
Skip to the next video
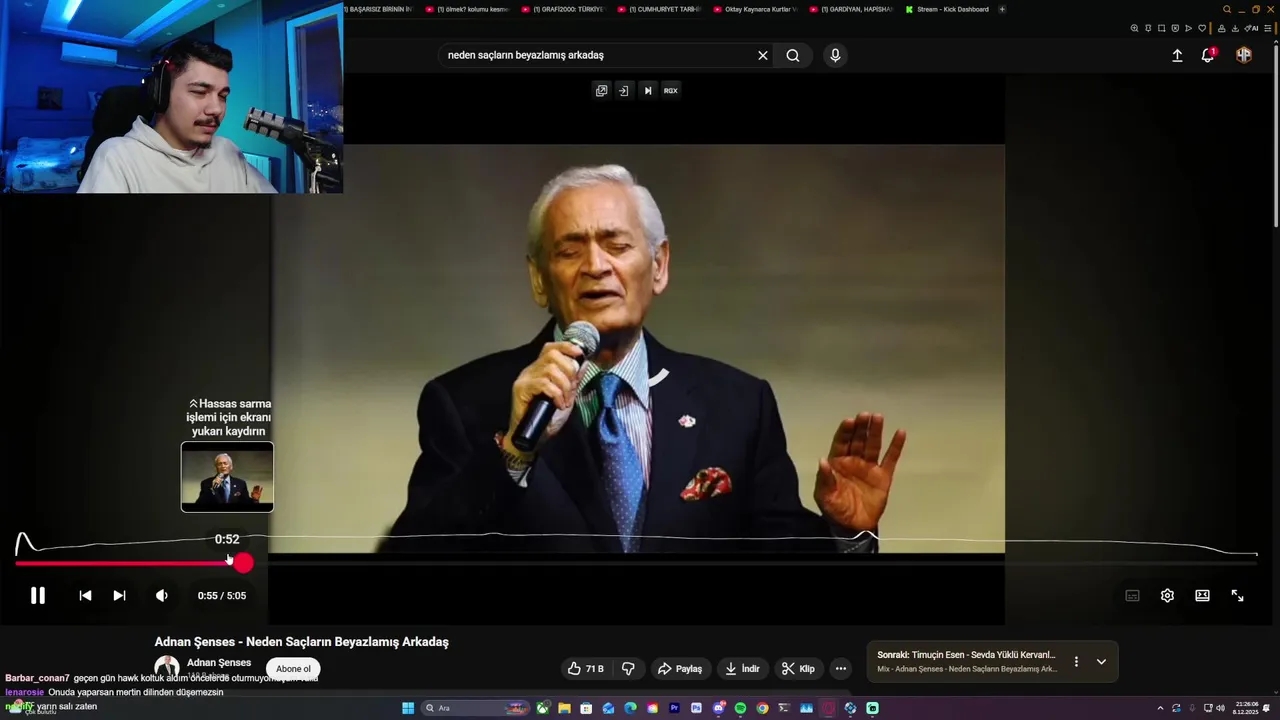click(x=119, y=596)
